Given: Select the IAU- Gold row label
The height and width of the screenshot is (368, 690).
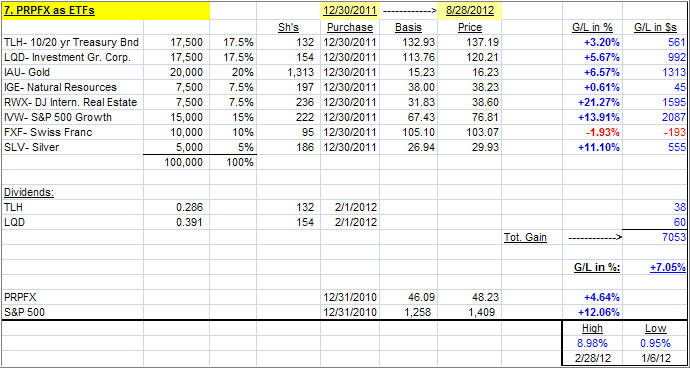Looking at the screenshot, I should coord(72,73).
